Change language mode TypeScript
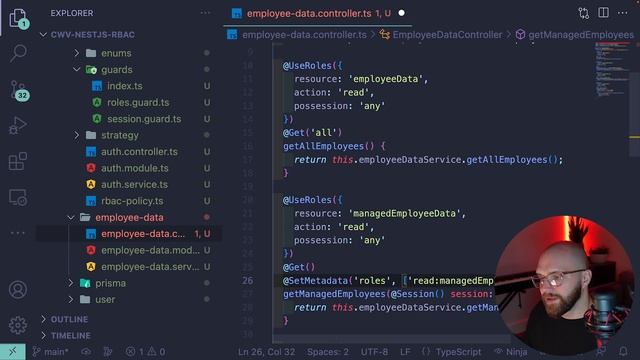 pyautogui.click(x=458, y=351)
